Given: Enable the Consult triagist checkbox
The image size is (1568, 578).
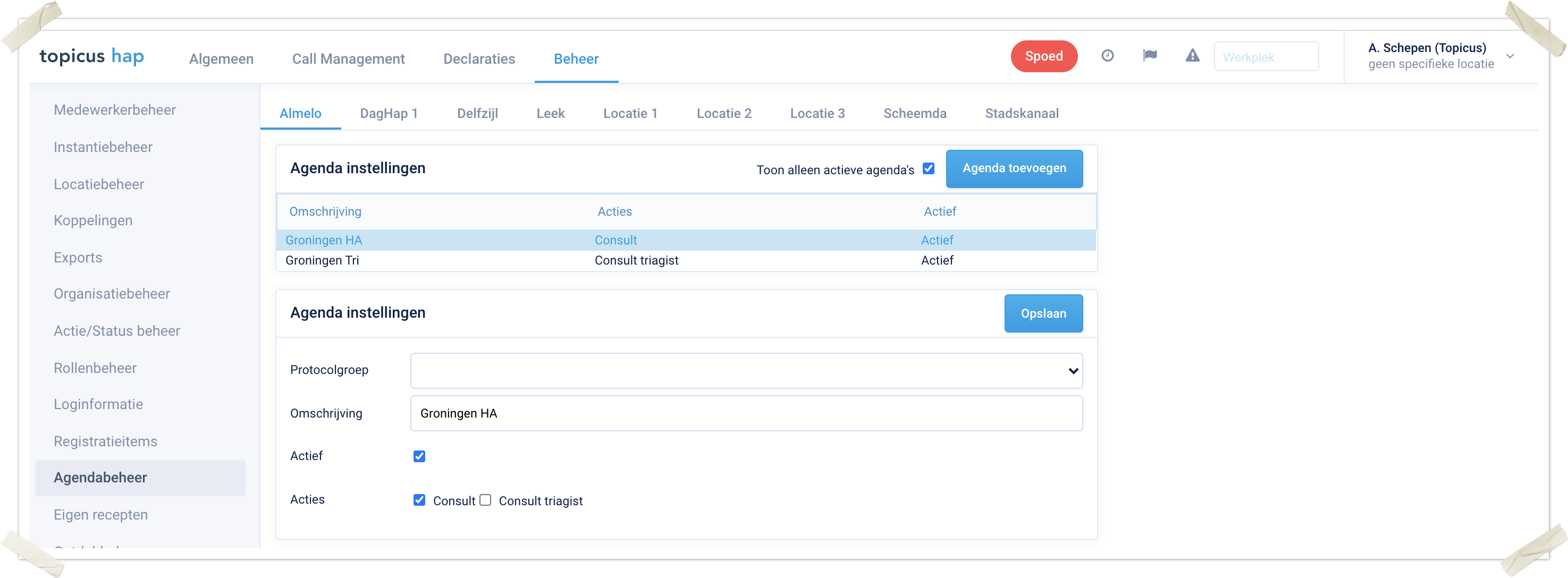Looking at the screenshot, I should pos(485,500).
